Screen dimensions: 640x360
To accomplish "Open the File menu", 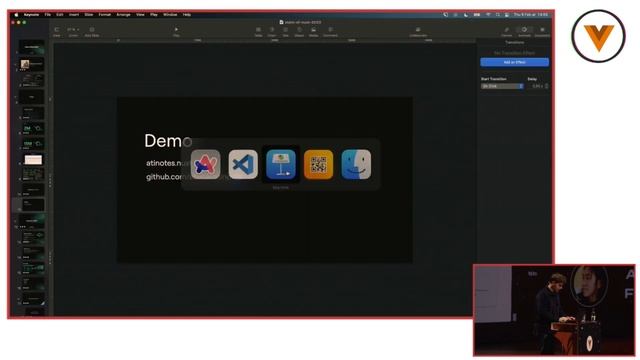I will (x=48, y=15).
